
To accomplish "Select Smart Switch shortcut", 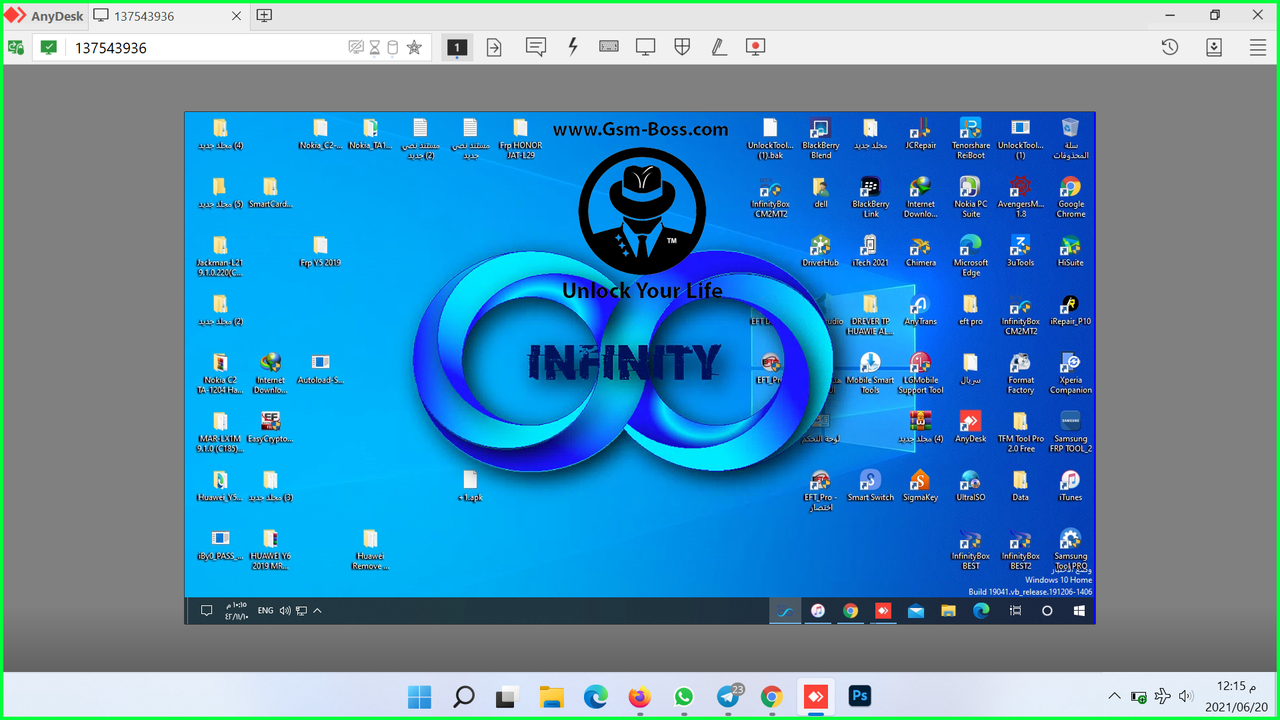I will click(870, 485).
